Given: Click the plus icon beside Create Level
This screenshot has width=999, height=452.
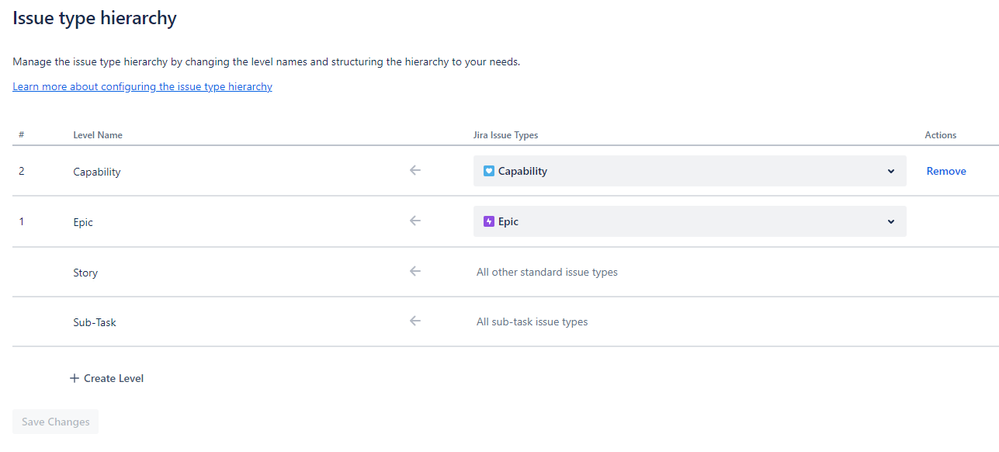Looking at the screenshot, I should (74, 379).
